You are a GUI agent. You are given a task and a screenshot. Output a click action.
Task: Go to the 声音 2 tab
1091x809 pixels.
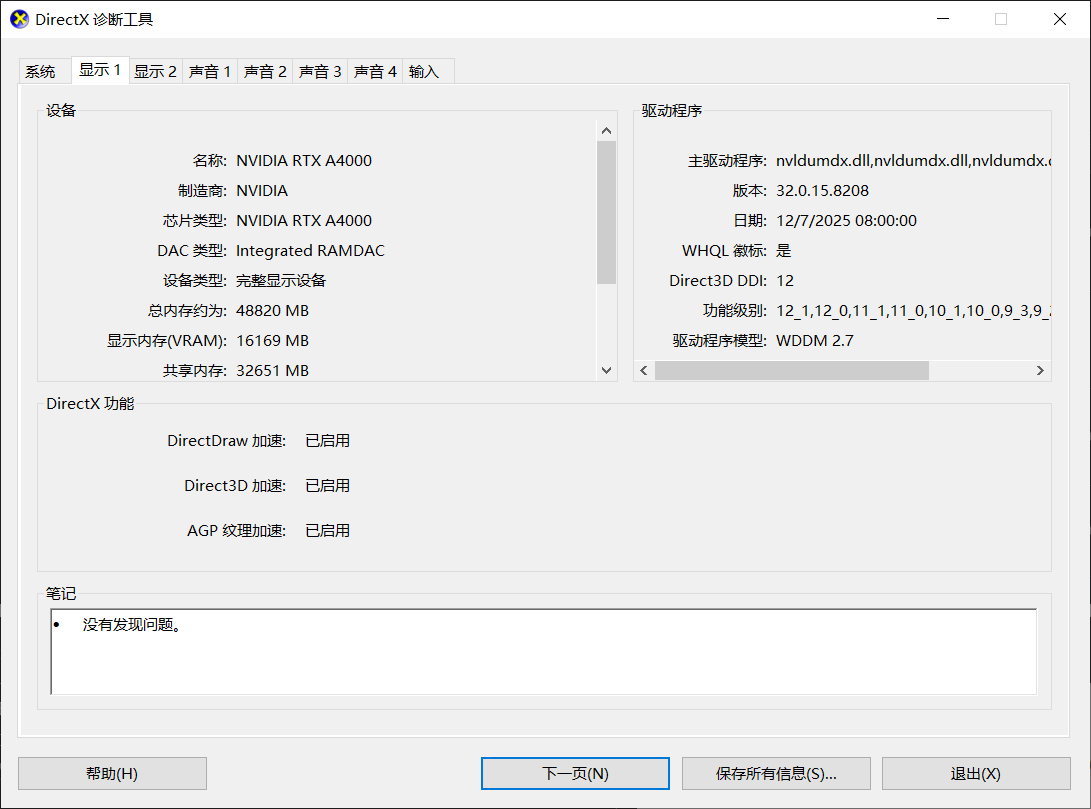point(265,72)
